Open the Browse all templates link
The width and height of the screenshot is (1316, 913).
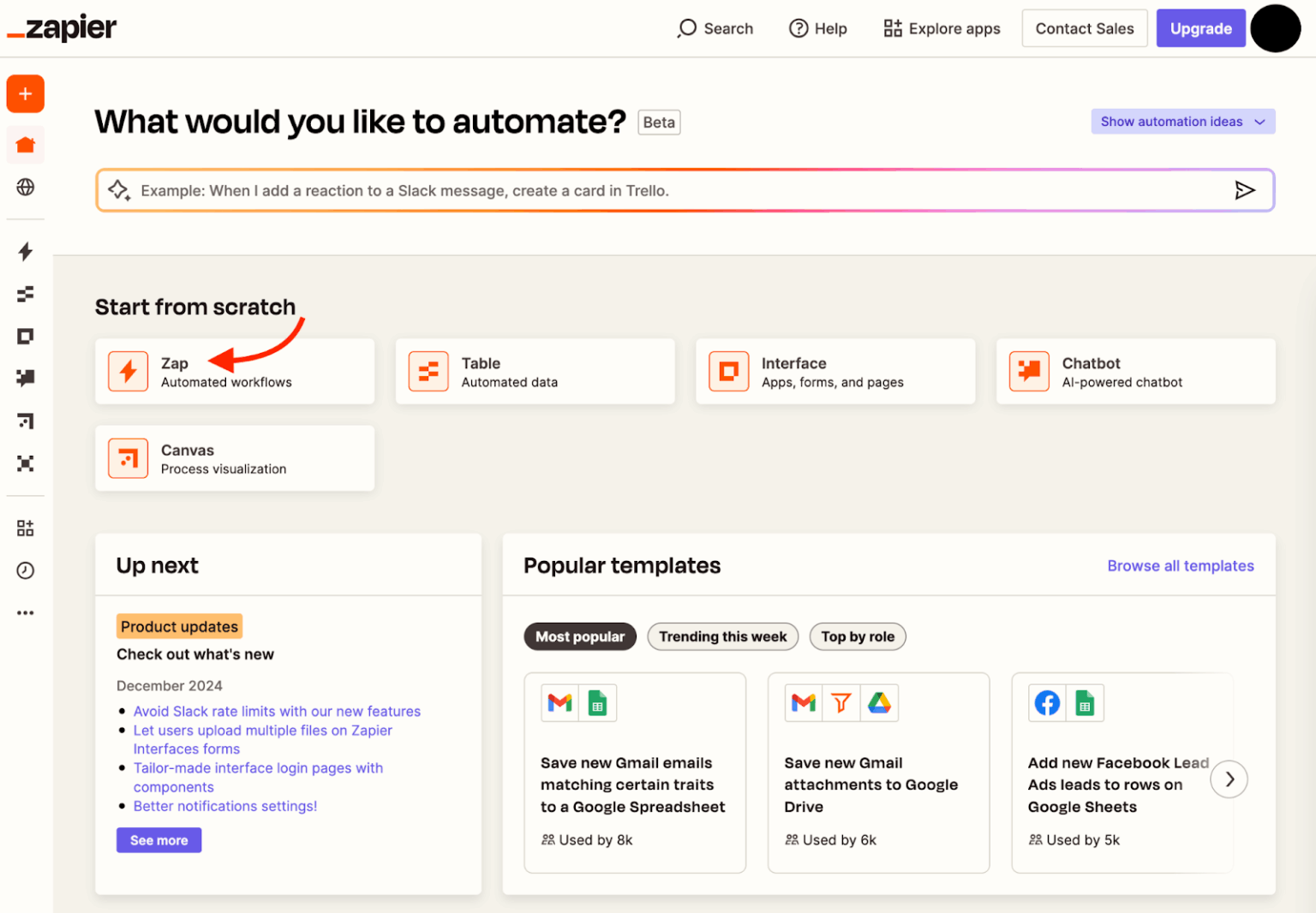point(1181,565)
